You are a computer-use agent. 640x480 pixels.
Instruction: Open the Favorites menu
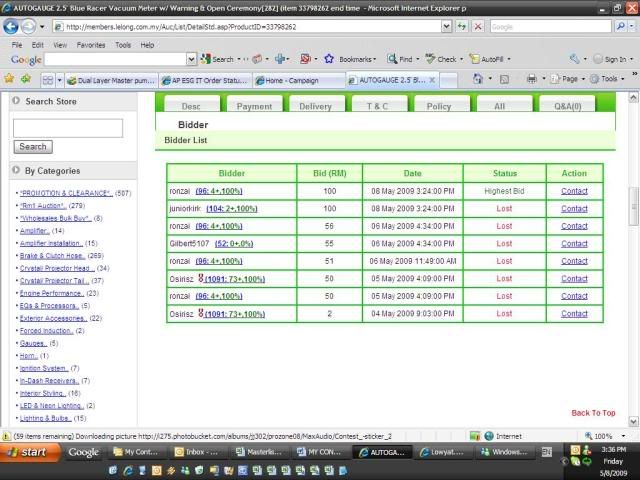coord(90,45)
